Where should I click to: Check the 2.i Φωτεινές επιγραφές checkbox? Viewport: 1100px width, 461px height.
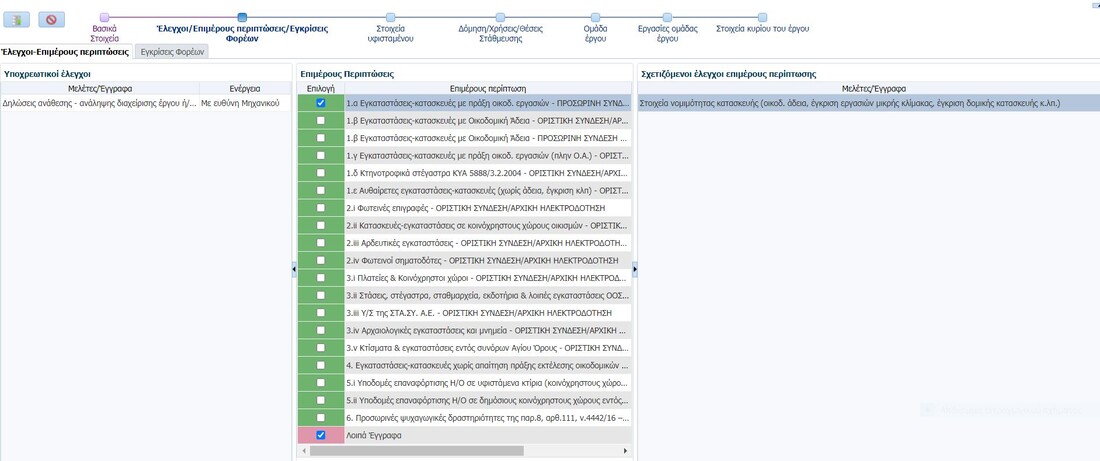[x=320, y=208]
